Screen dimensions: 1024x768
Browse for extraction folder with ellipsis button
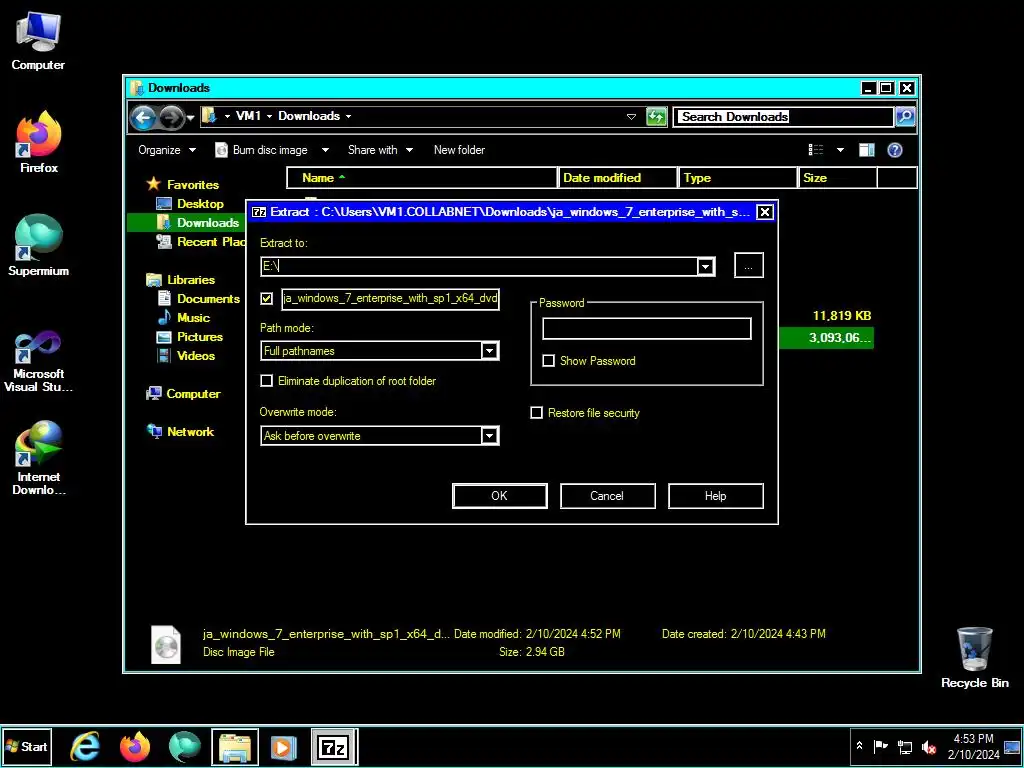pos(748,265)
